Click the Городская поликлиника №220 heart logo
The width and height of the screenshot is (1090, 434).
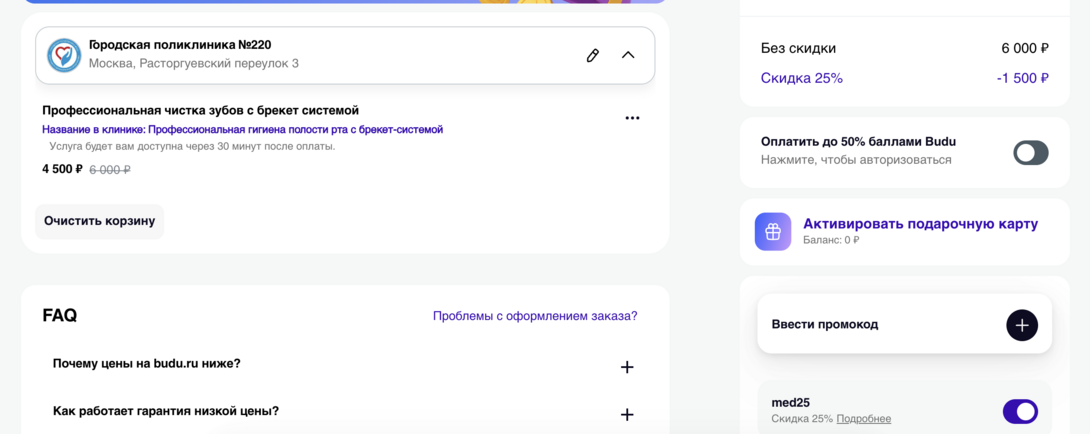pyautogui.click(x=64, y=55)
